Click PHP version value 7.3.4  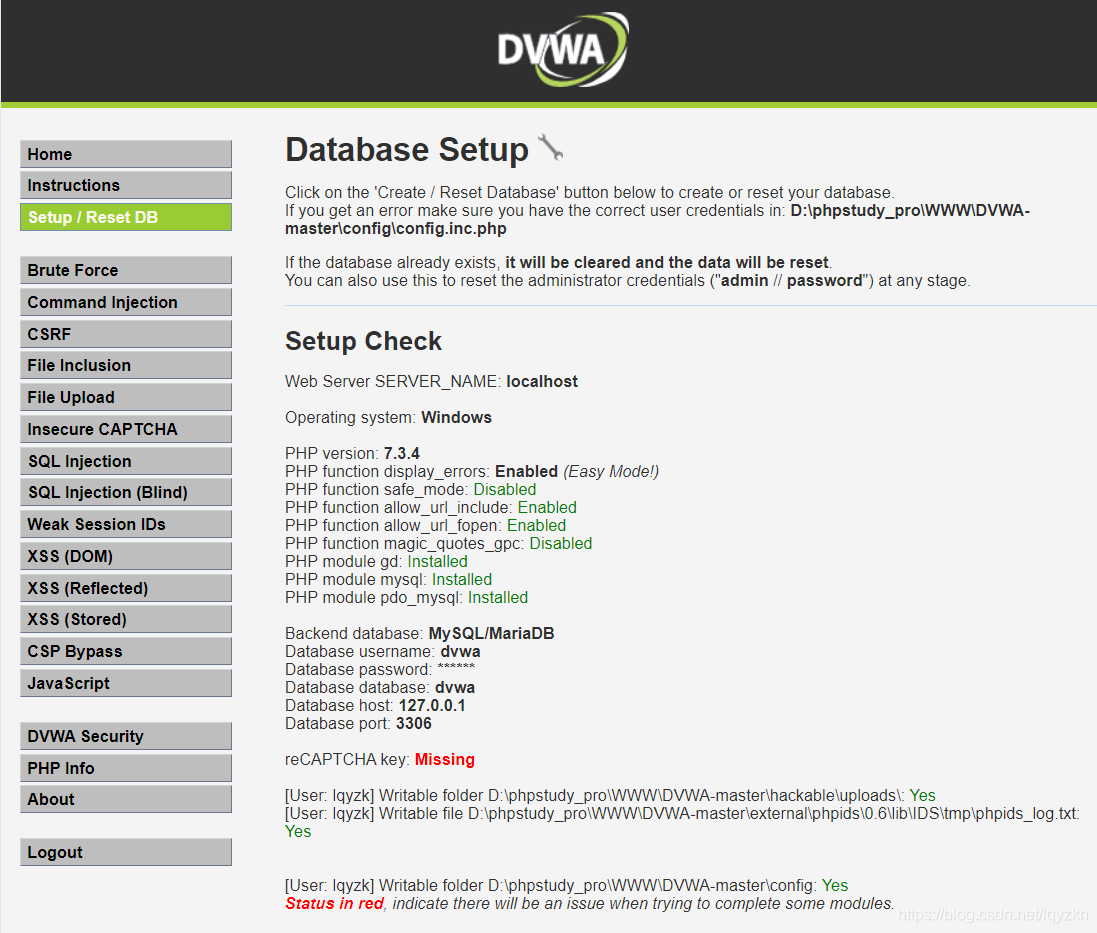coord(402,453)
